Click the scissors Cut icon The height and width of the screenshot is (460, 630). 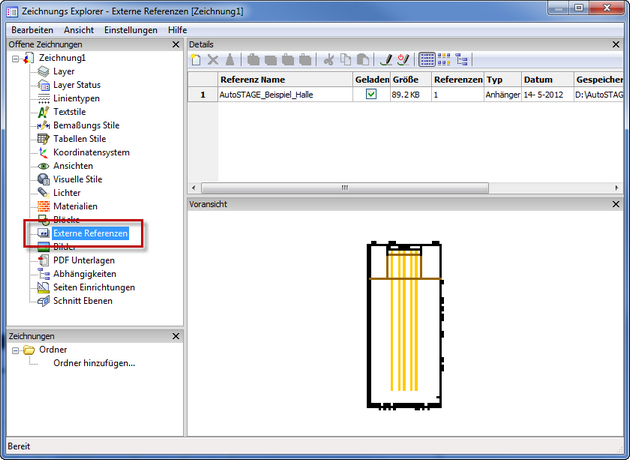click(328, 60)
